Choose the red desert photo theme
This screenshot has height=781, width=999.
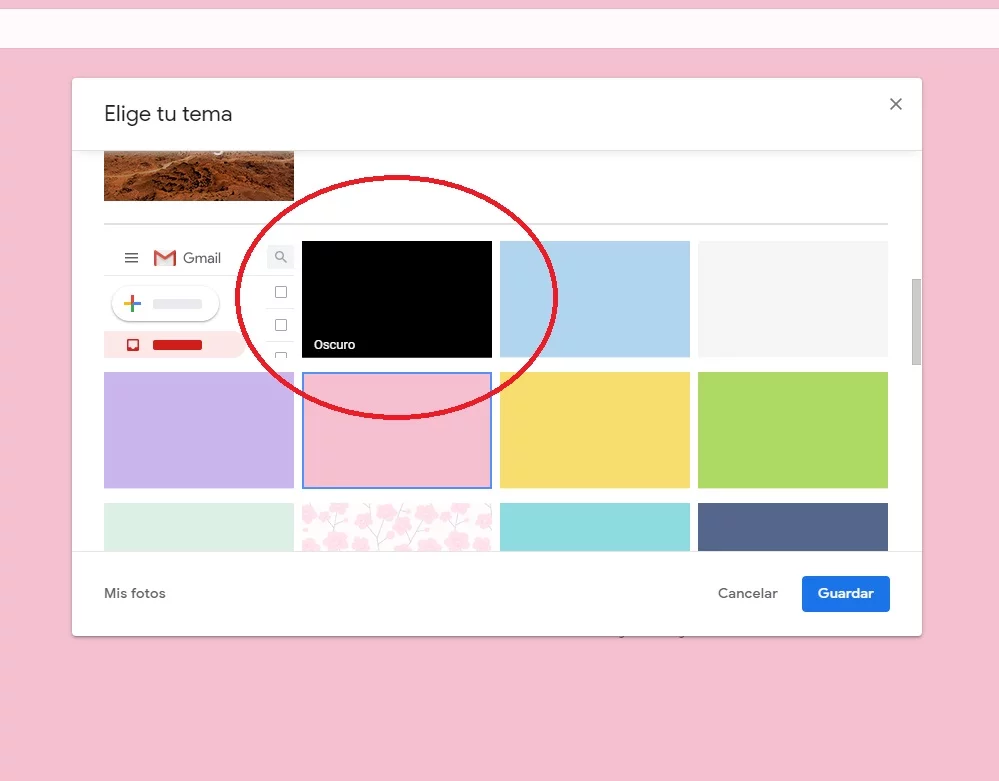pos(199,176)
